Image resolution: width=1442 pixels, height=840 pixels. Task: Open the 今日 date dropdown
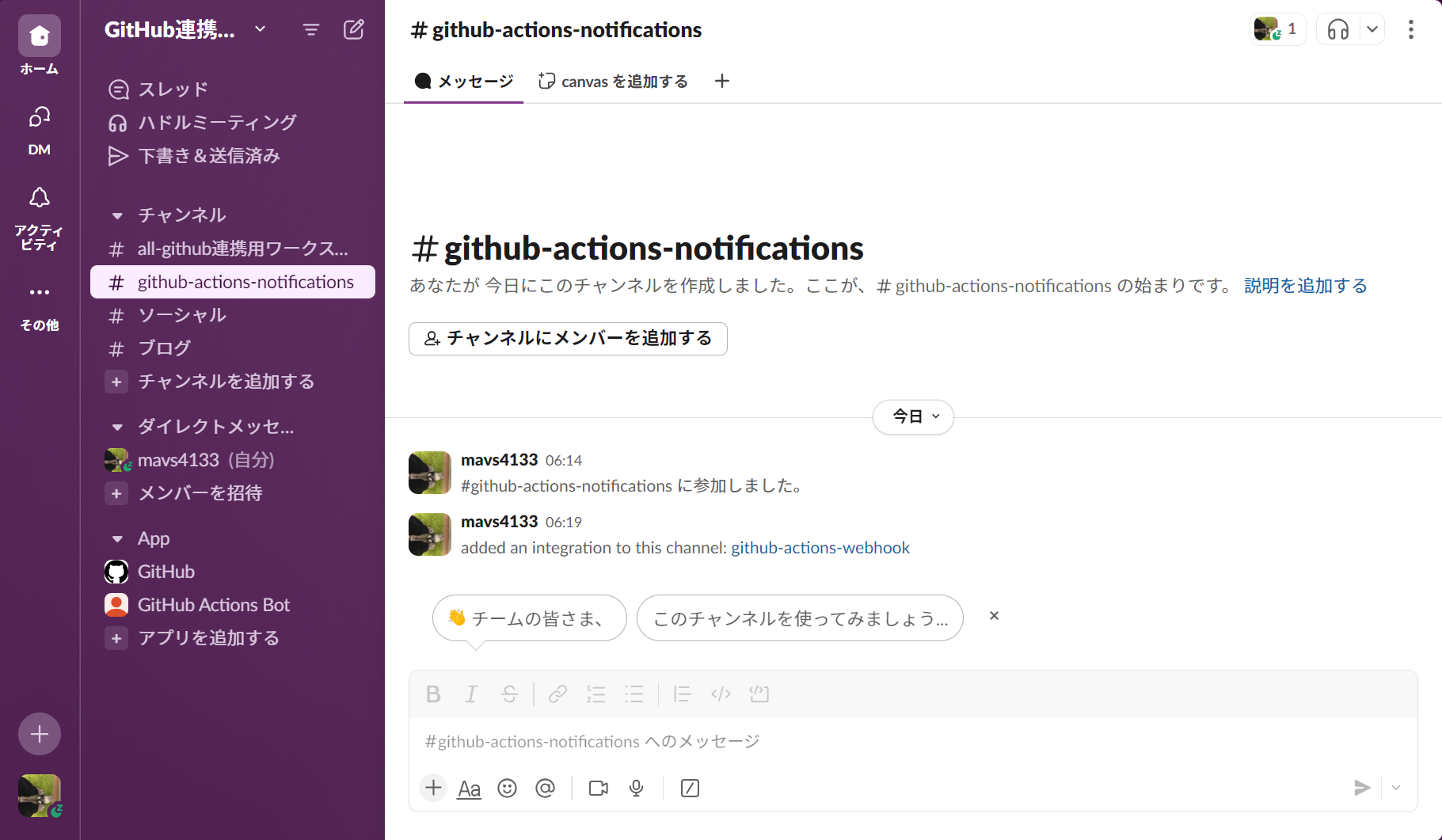tap(913, 416)
